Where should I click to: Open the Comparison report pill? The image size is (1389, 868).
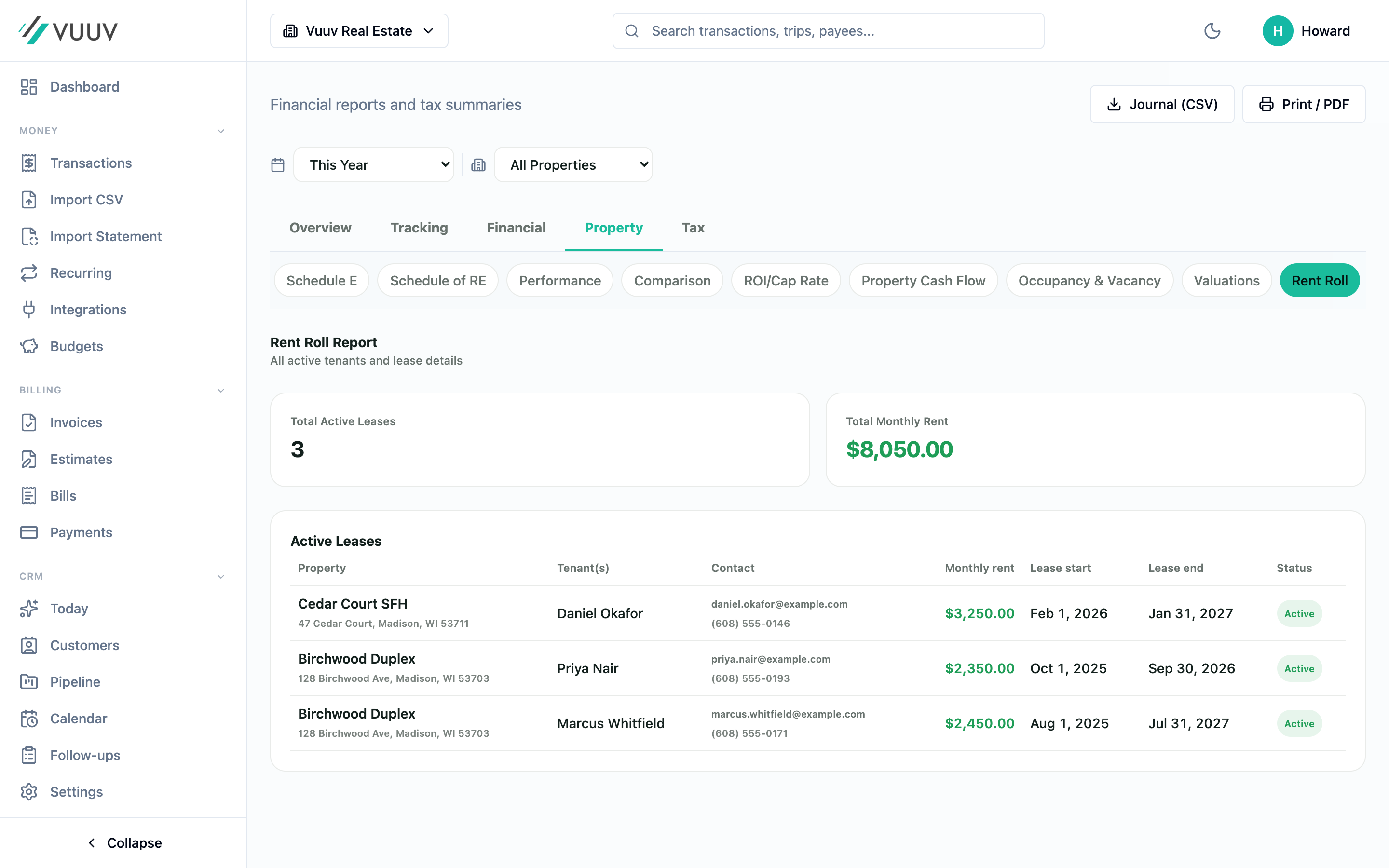pos(672,280)
